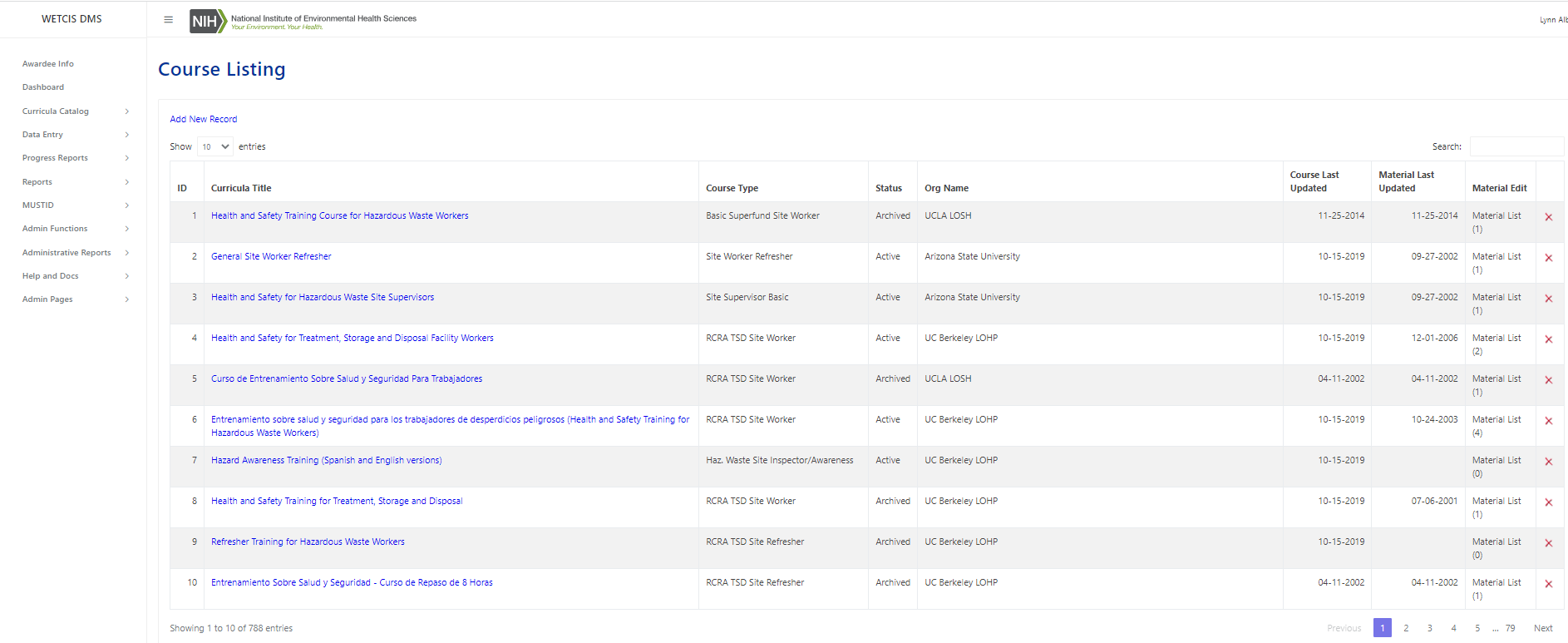This screenshot has width=1568, height=643.
Task: Delete course record ID 10
Action: (1548, 584)
